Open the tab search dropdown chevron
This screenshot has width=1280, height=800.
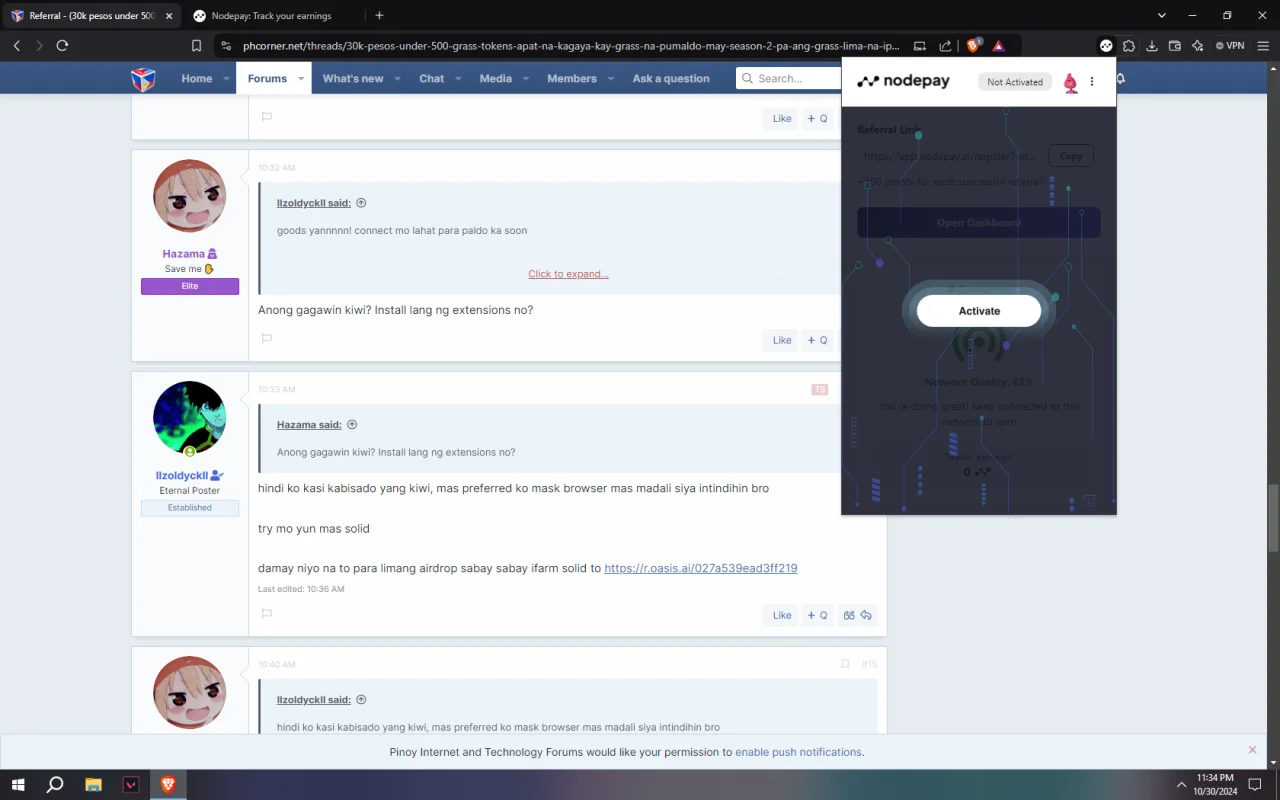[1161, 15]
